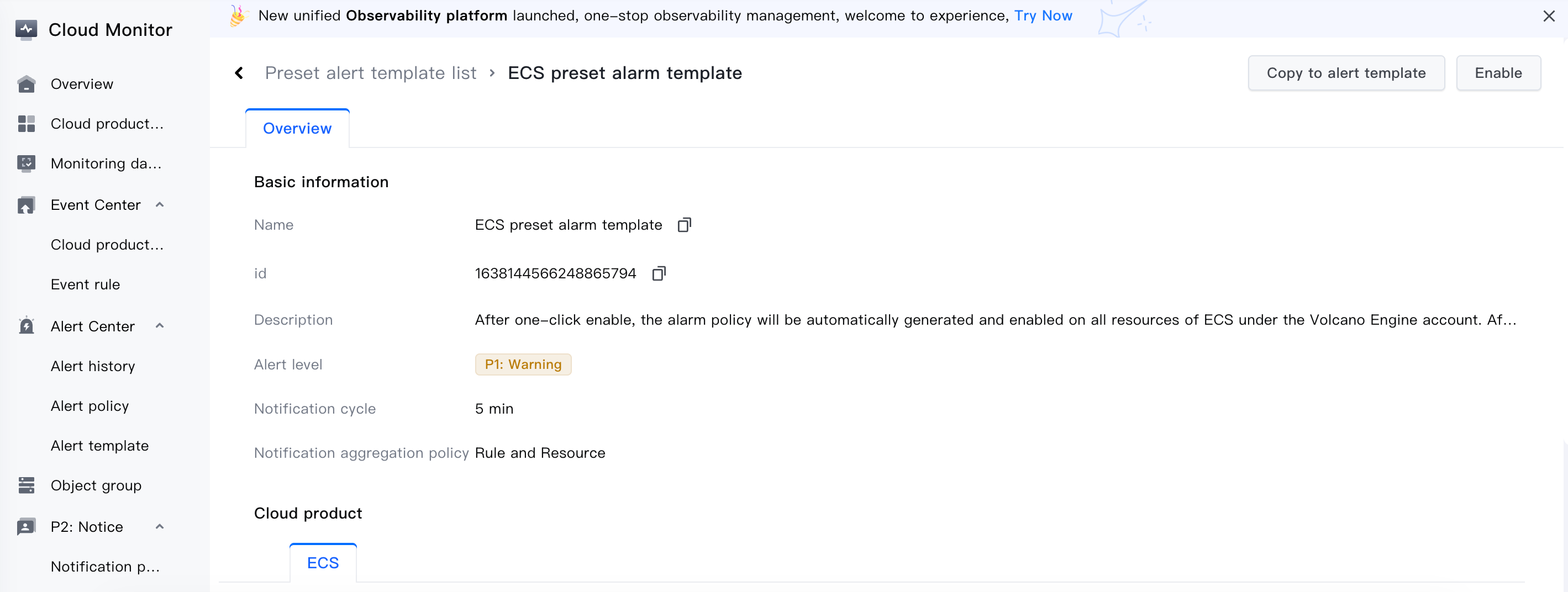Click Copy to alert template button
This screenshot has height=592, width=1568.
[x=1346, y=73]
